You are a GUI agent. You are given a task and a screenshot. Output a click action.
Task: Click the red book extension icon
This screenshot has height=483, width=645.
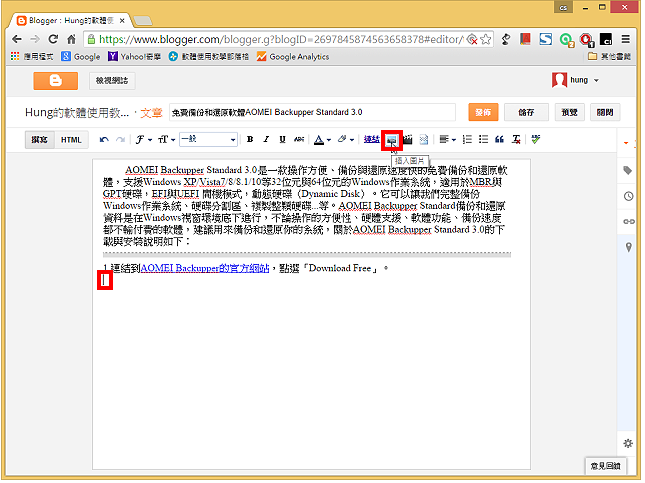pyautogui.click(x=525, y=39)
